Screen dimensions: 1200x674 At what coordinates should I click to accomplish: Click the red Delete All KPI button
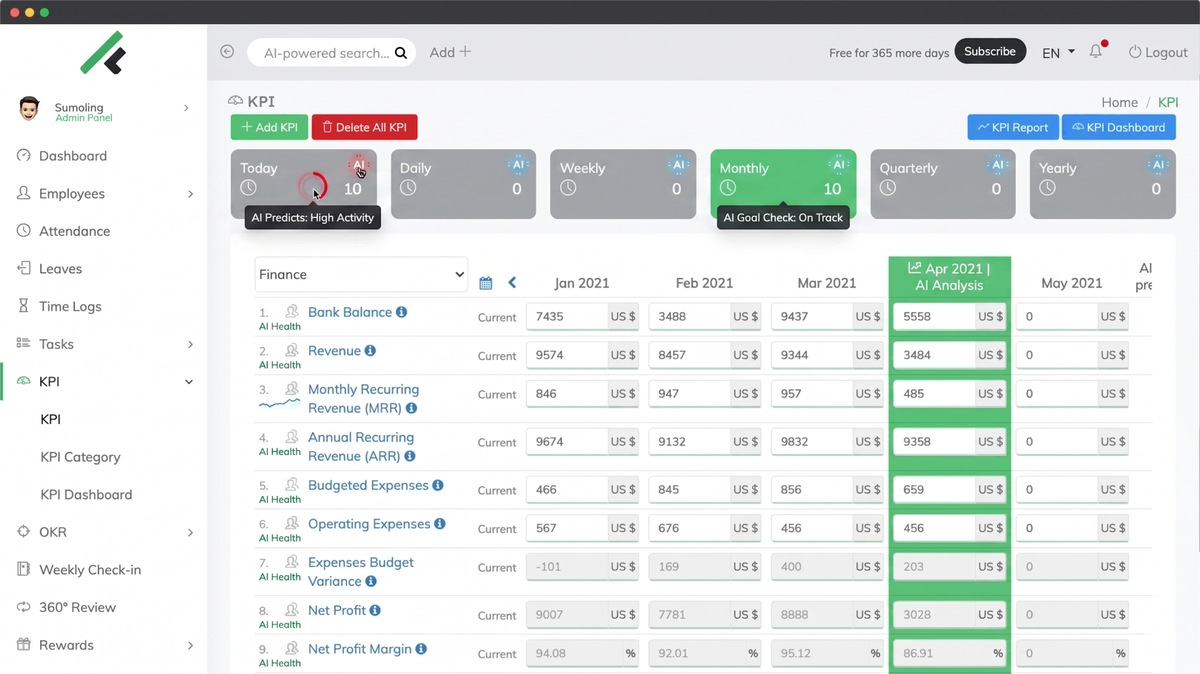tap(364, 127)
